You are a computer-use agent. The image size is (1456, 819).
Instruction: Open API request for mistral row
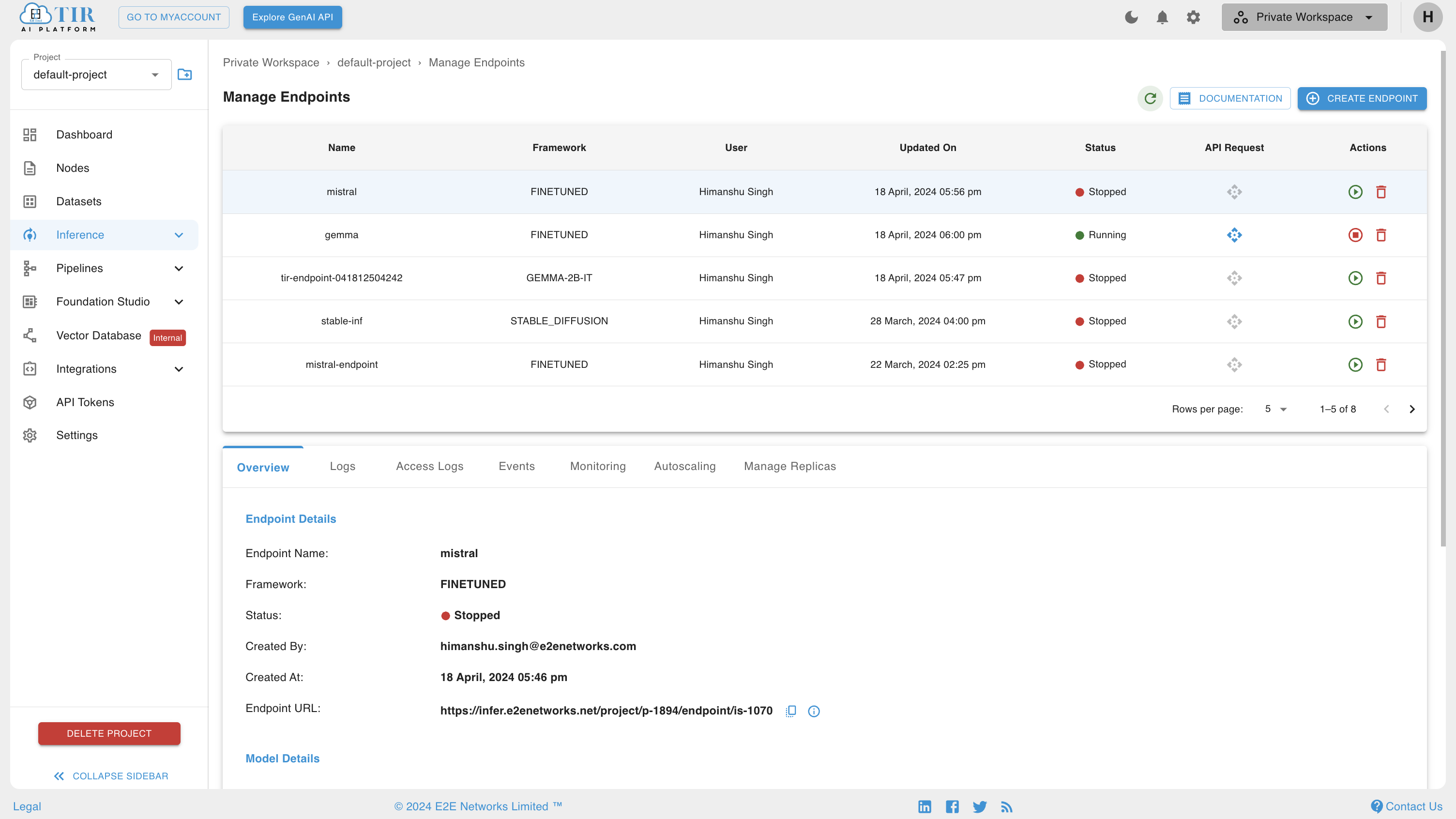click(x=1234, y=192)
